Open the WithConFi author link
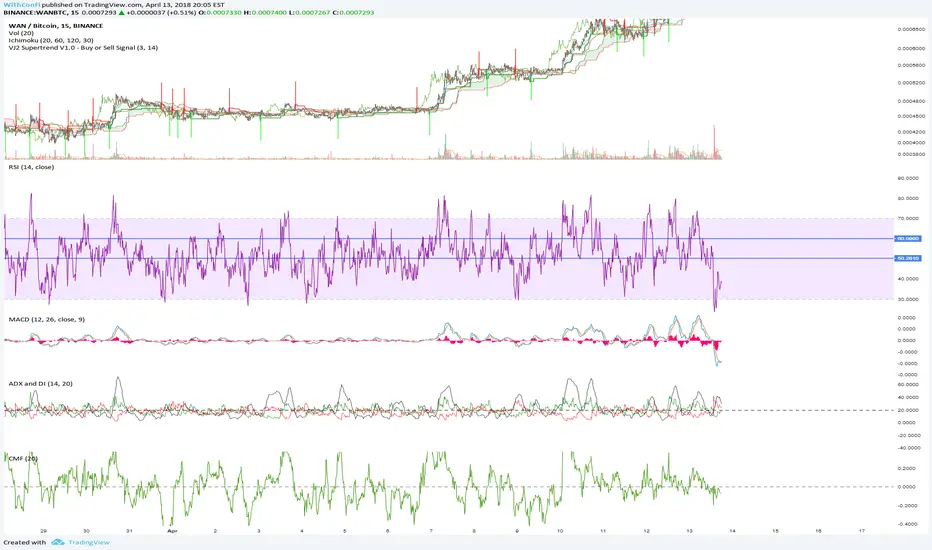This screenshot has width=932, height=550. pos(22,5)
